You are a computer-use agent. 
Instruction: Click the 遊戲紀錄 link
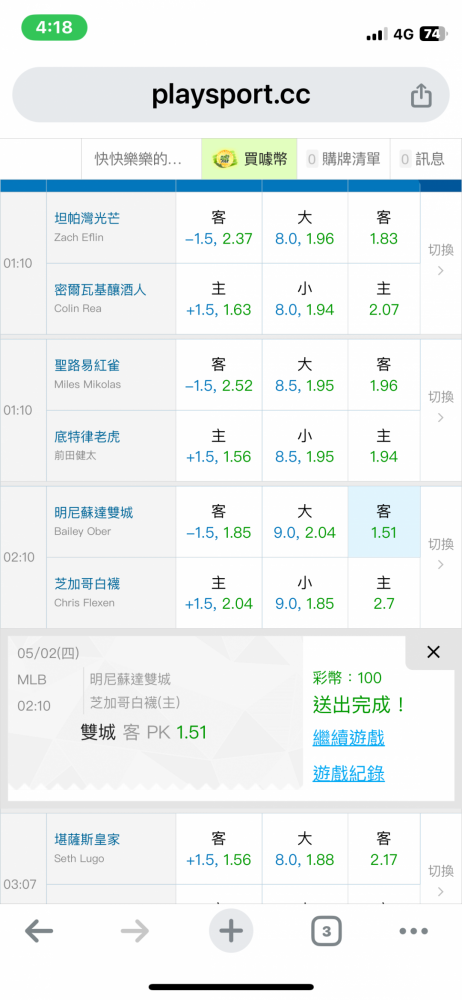coord(348,774)
